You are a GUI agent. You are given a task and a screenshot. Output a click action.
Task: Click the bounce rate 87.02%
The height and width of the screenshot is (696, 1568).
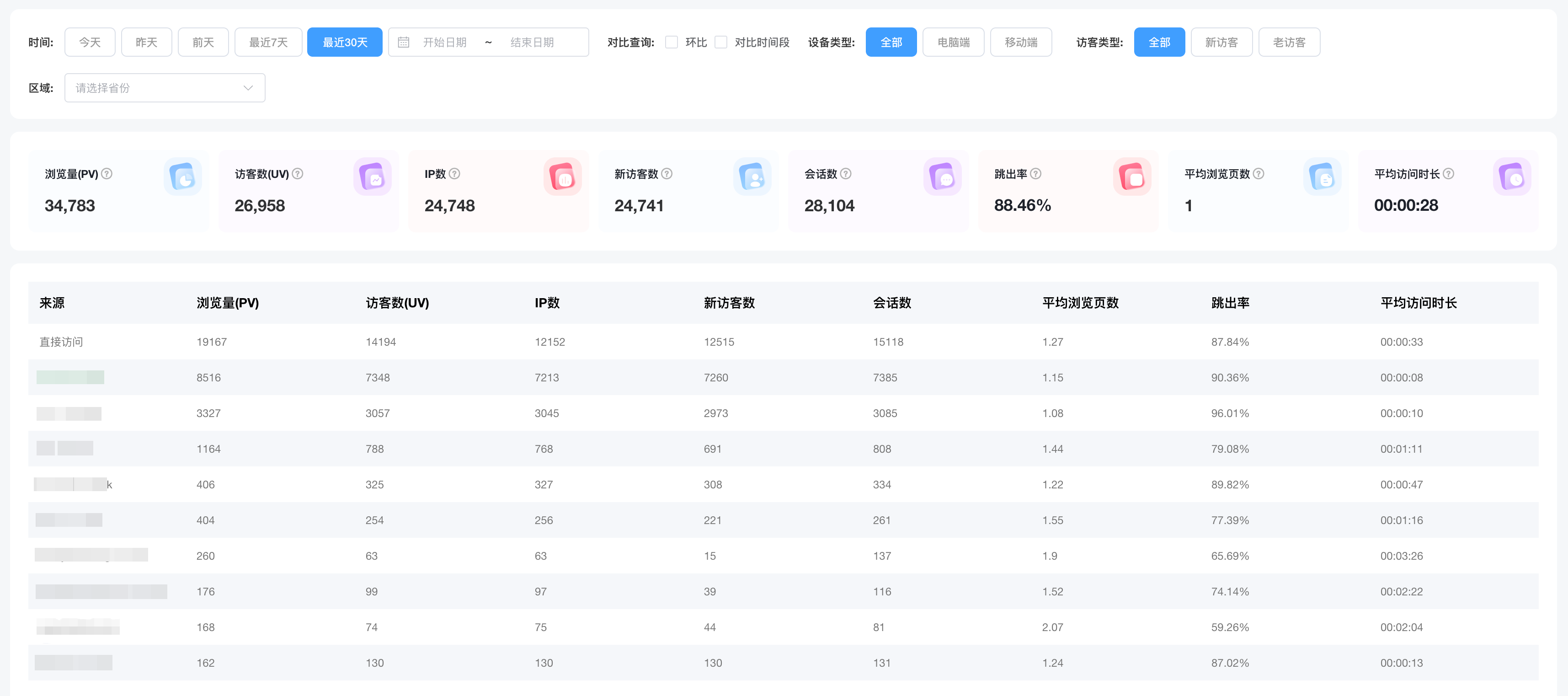pos(1230,663)
